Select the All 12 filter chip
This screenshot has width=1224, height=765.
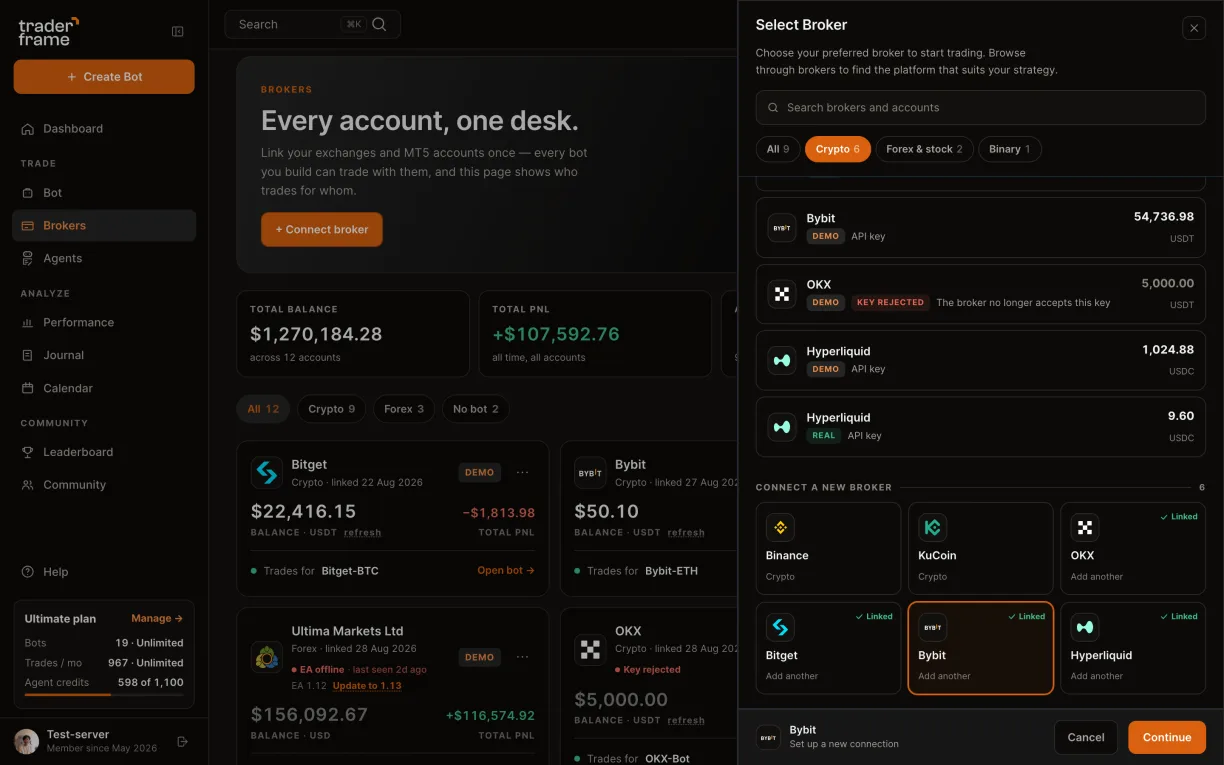(263, 409)
